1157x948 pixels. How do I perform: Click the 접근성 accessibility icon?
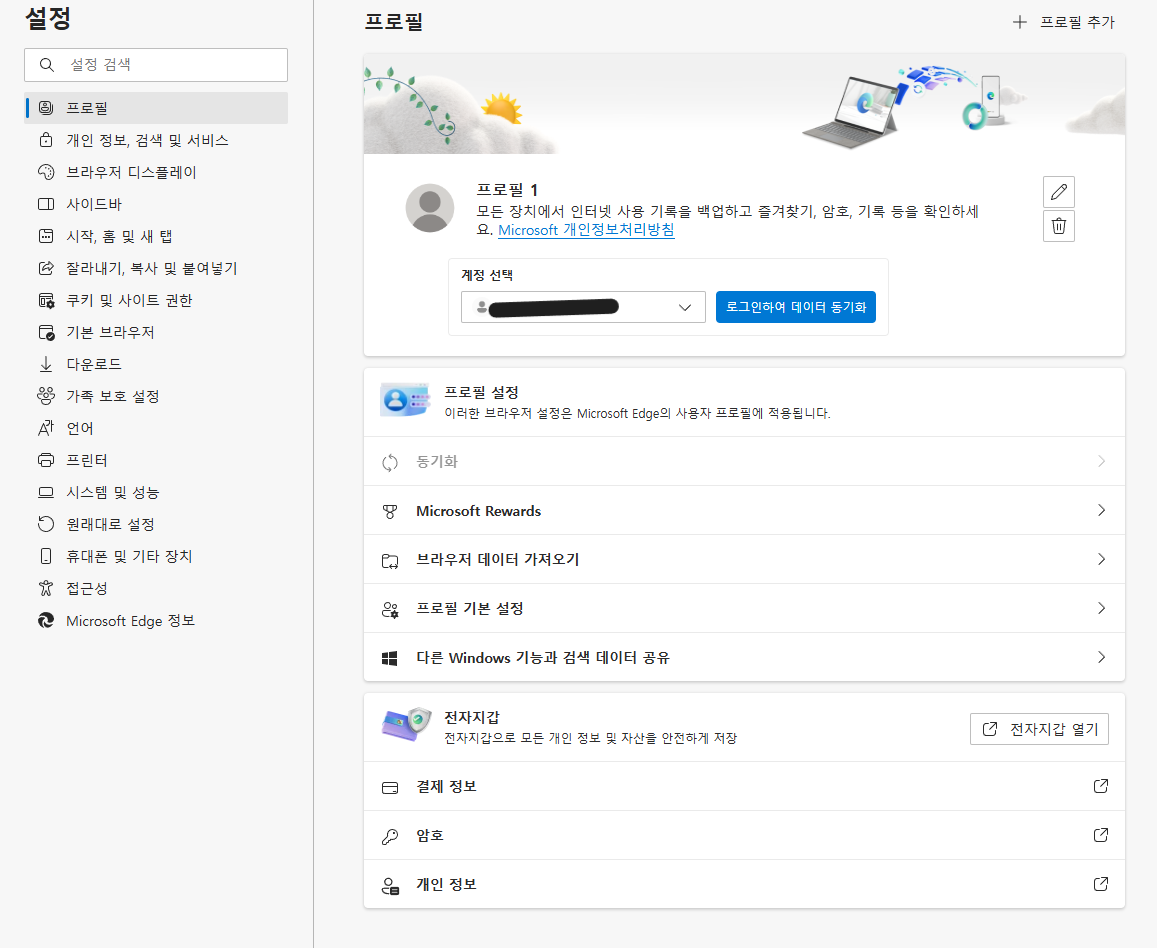pyautogui.click(x=46, y=588)
